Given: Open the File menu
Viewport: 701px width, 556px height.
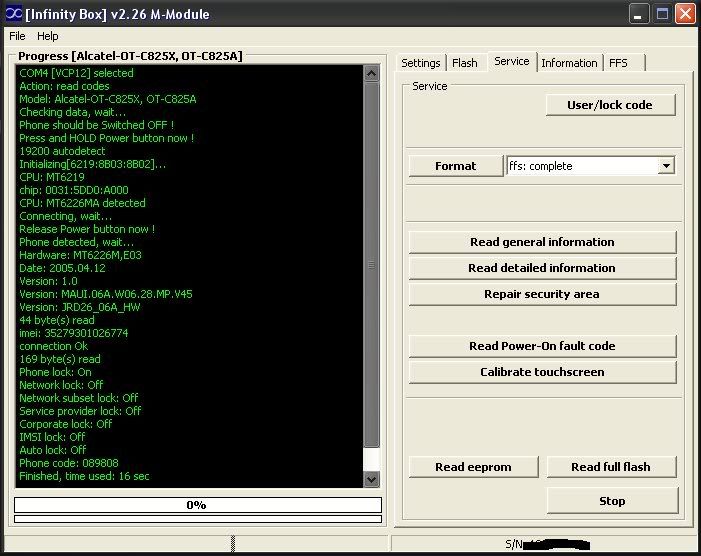Looking at the screenshot, I should [x=17, y=36].
